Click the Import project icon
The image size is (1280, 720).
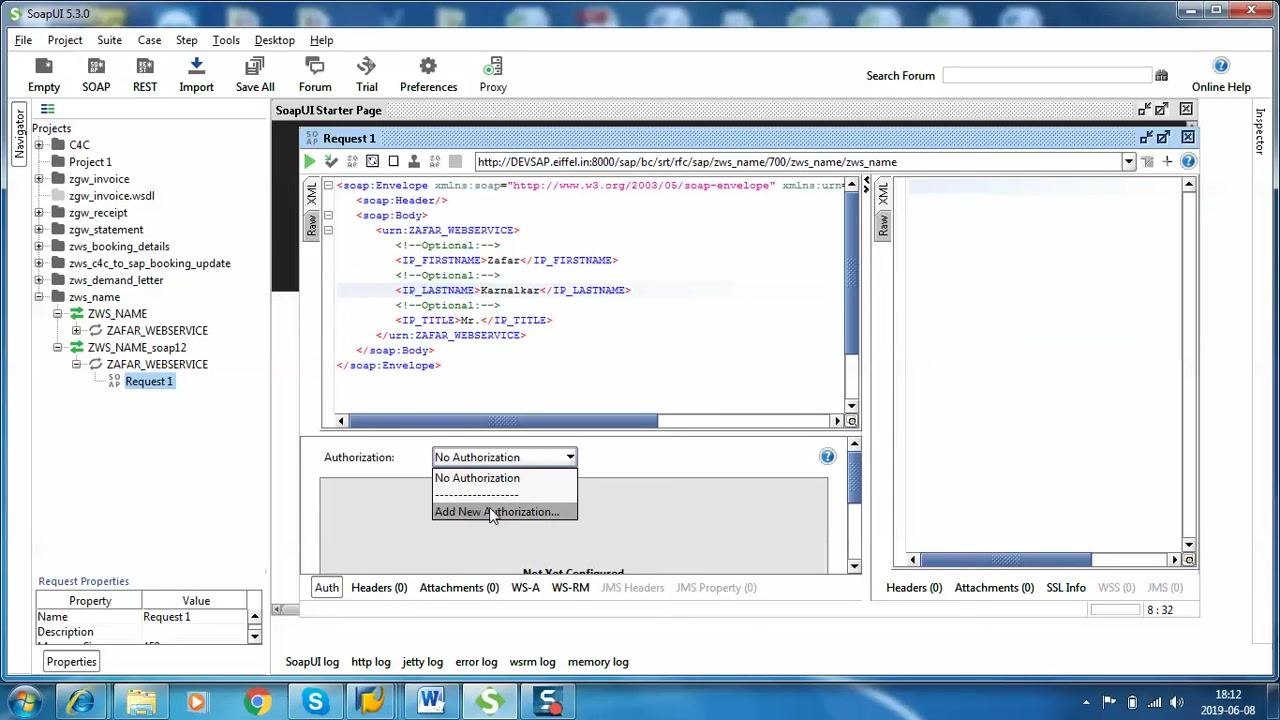pyautogui.click(x=196, y=66)
